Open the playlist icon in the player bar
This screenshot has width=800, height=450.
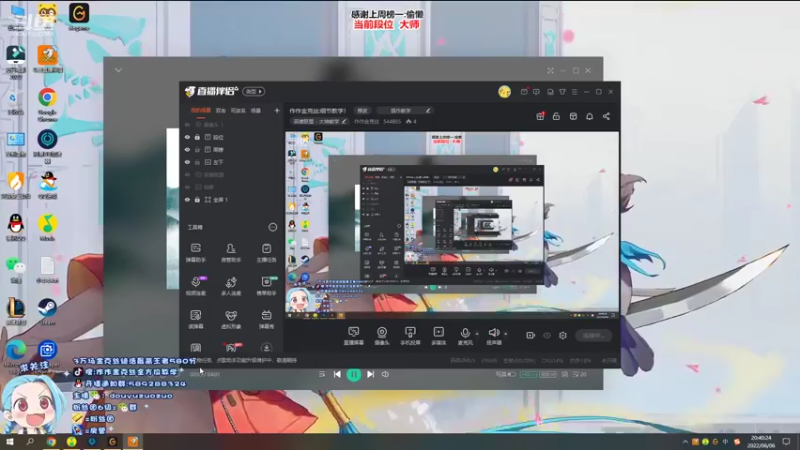click(x=321, y=374)
